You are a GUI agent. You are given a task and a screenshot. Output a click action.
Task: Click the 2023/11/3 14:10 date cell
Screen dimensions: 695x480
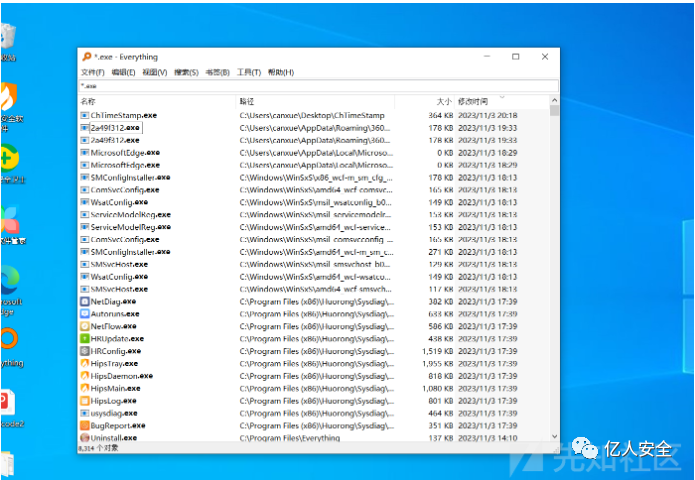coord(488,438)
